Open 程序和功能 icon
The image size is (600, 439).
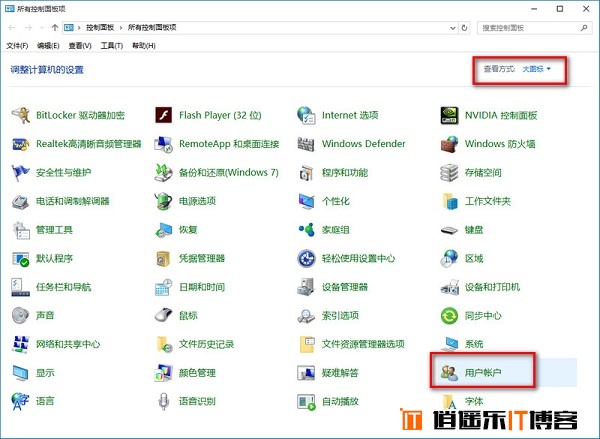click(306, 173)
